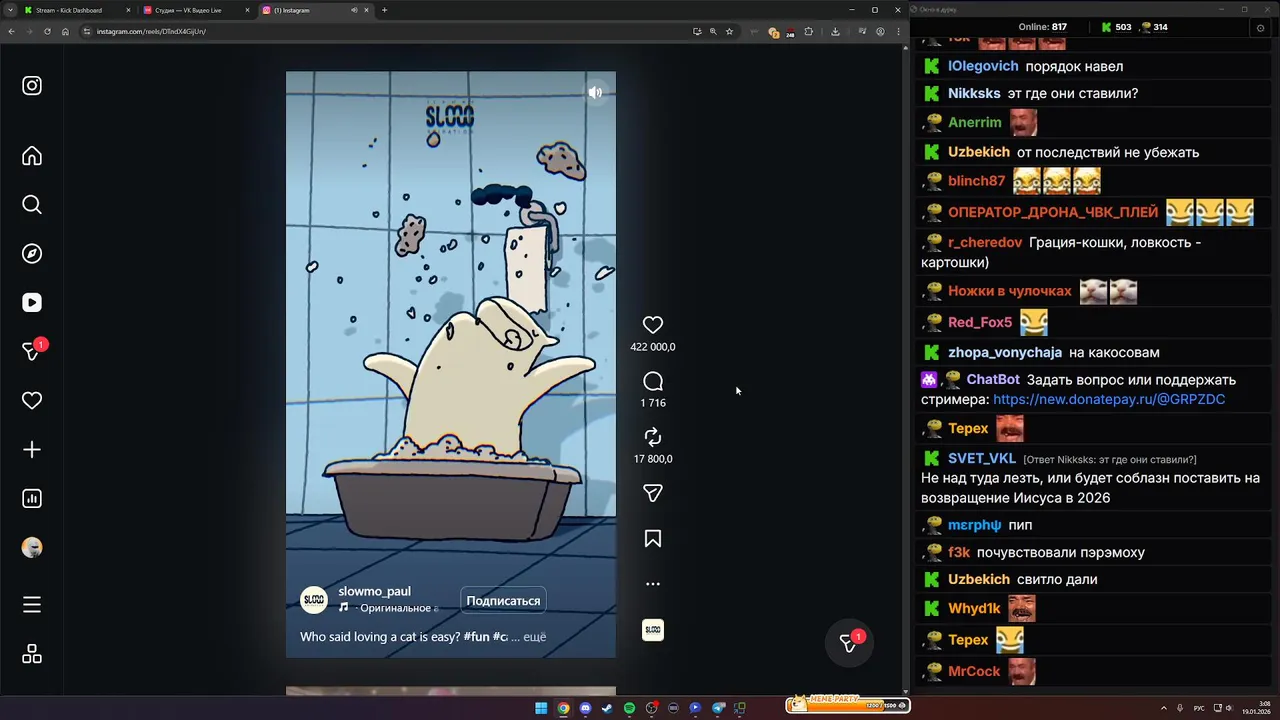Click username lOlegovich in chat

click(x=983, y=66)
